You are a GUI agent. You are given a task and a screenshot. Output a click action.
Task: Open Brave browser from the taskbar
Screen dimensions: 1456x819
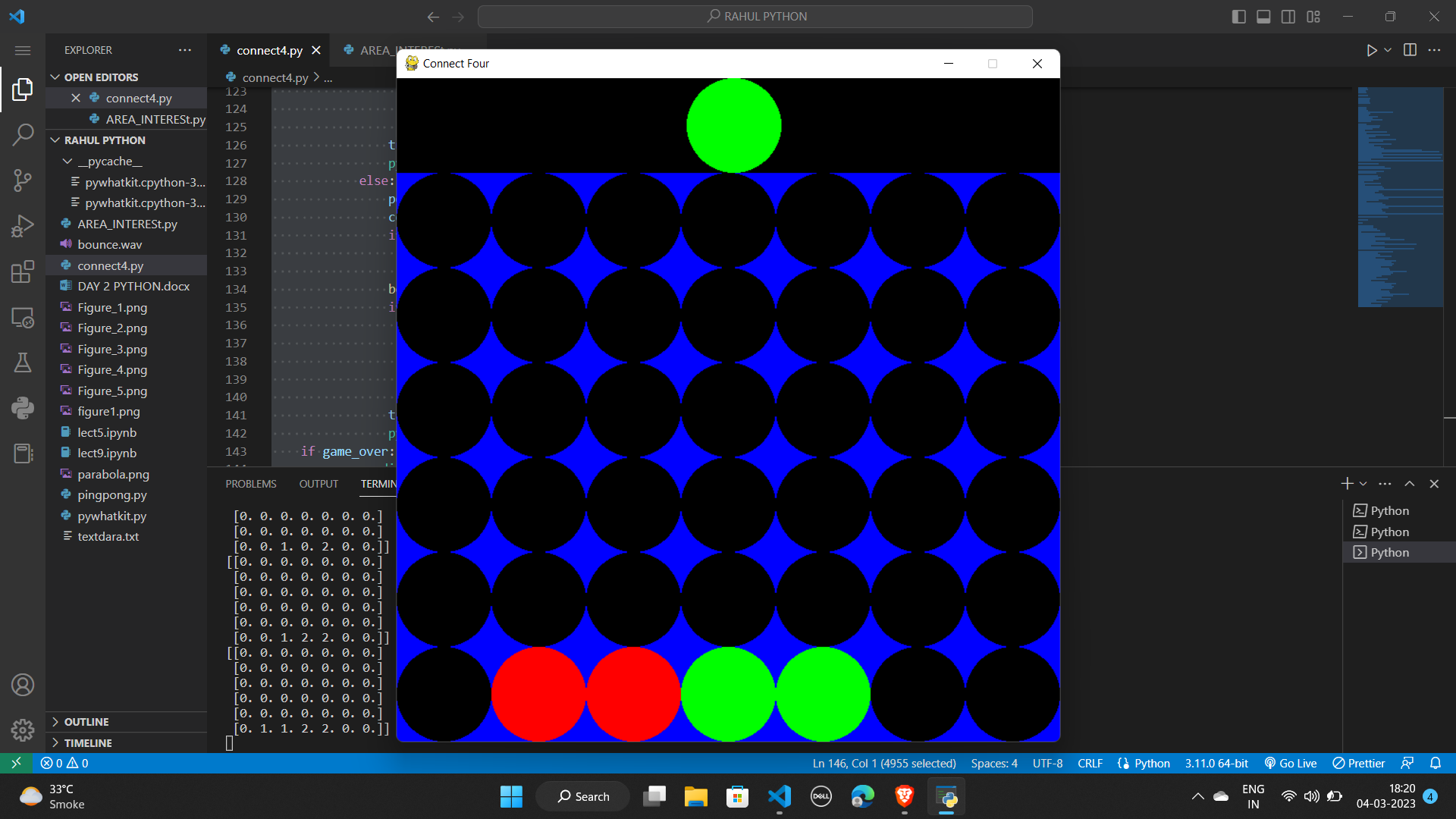[902, 796]
